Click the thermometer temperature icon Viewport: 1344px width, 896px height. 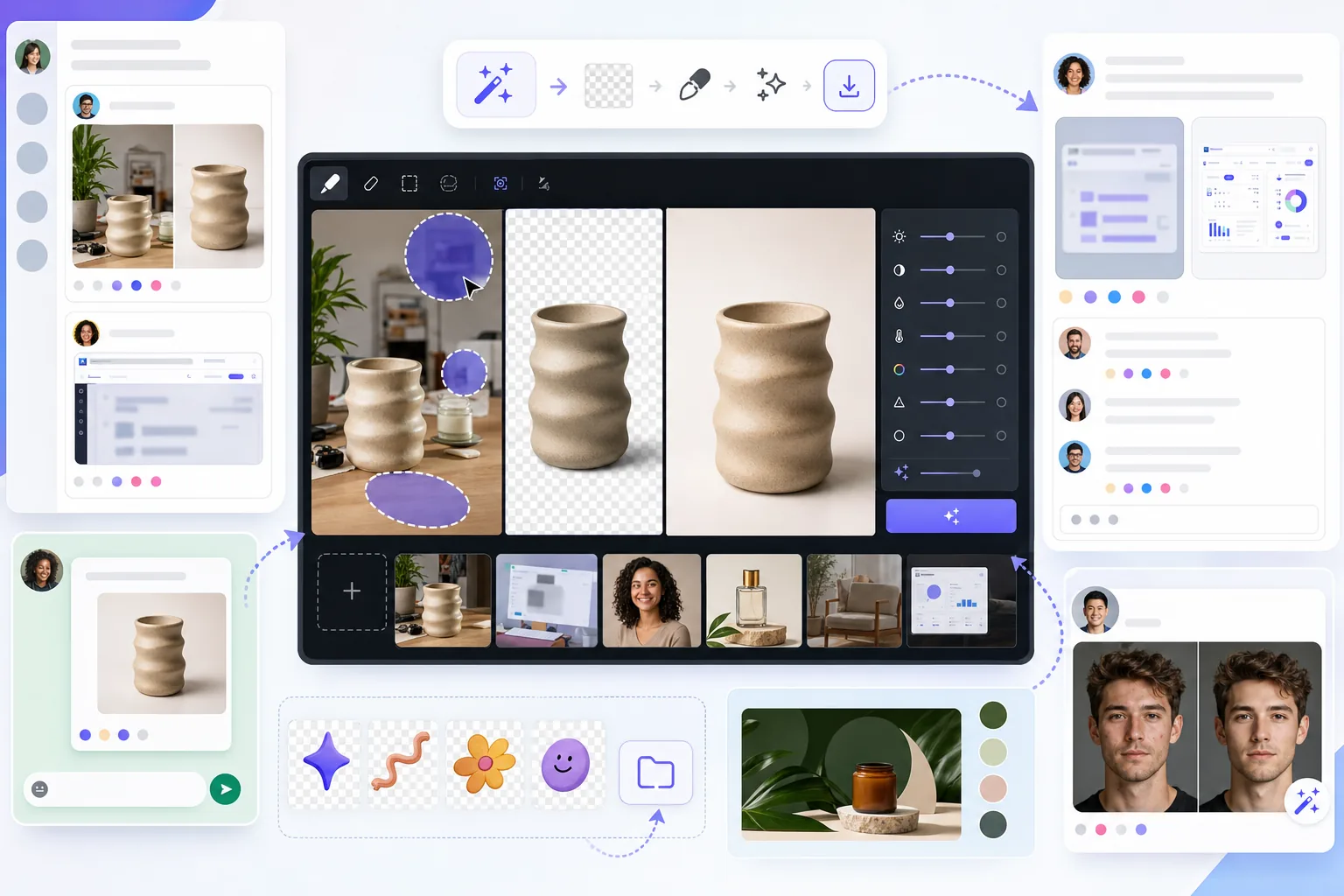(899, 336)
